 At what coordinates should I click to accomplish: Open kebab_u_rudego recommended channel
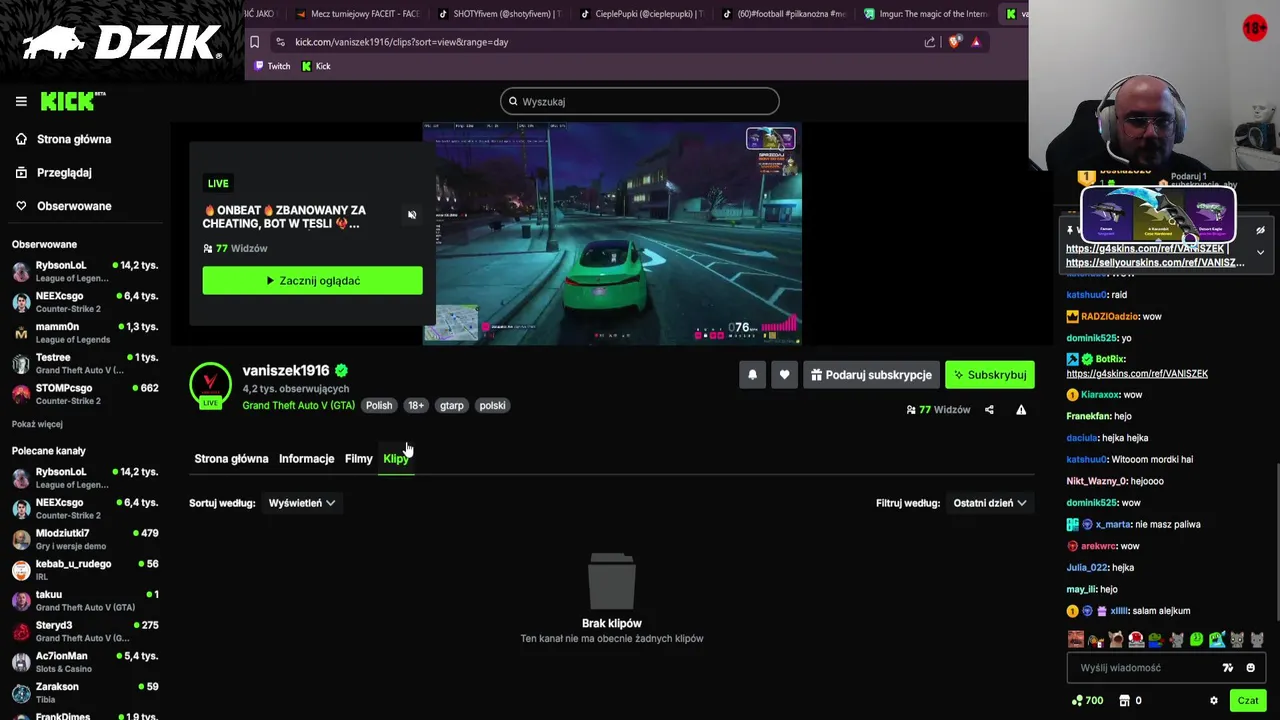tap(85, 570)
